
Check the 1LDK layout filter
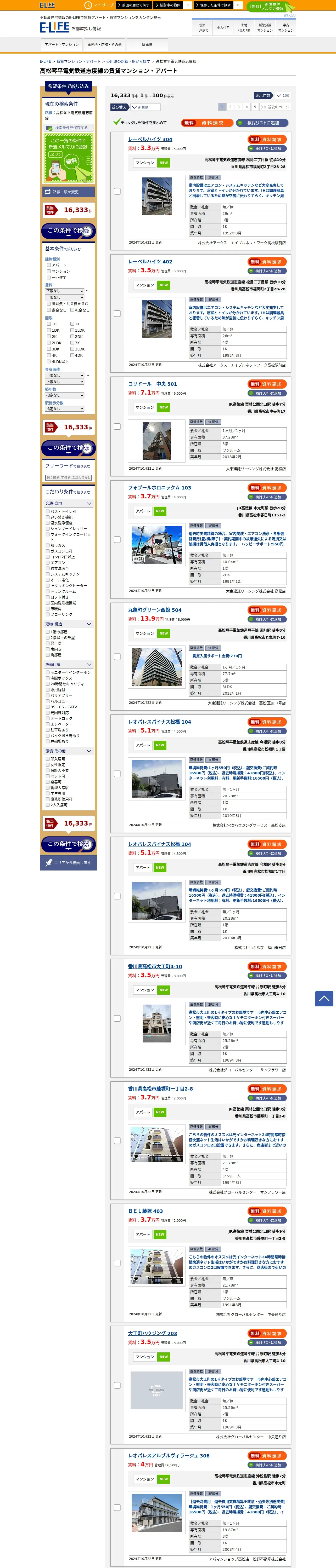tap(72, 330)
